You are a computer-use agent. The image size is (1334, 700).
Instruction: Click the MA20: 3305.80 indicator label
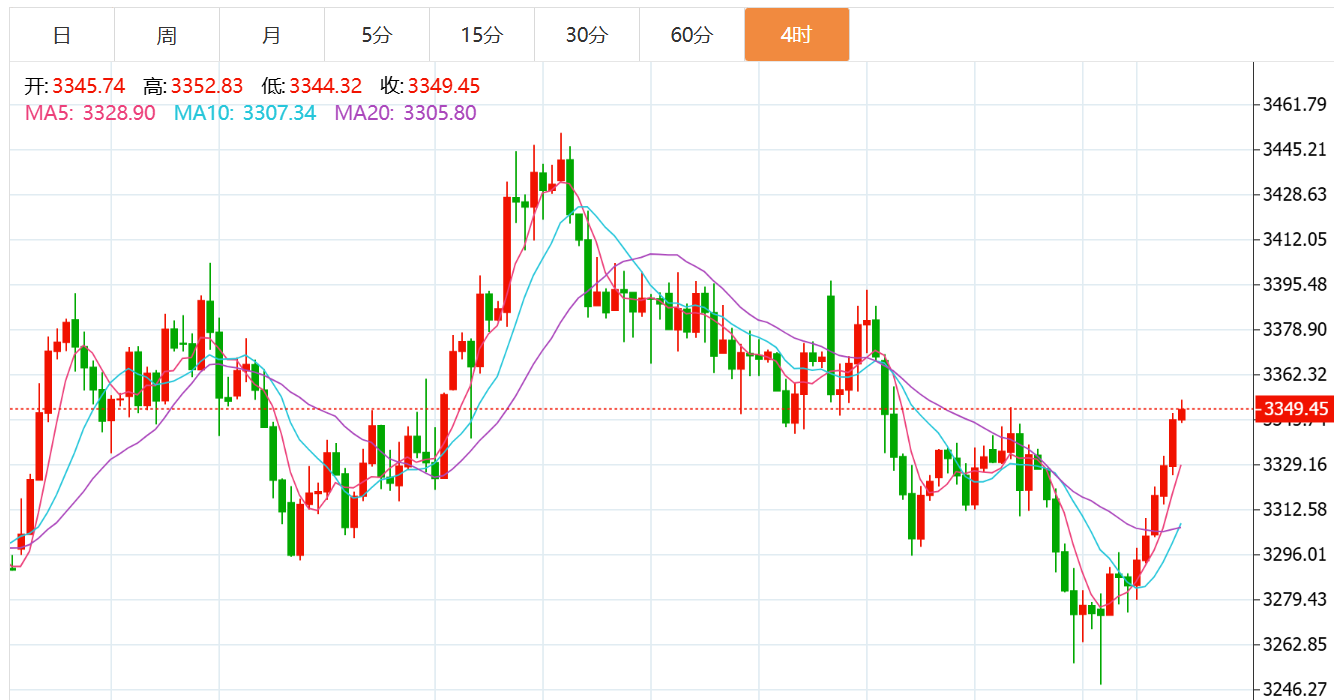pos(405,113)
